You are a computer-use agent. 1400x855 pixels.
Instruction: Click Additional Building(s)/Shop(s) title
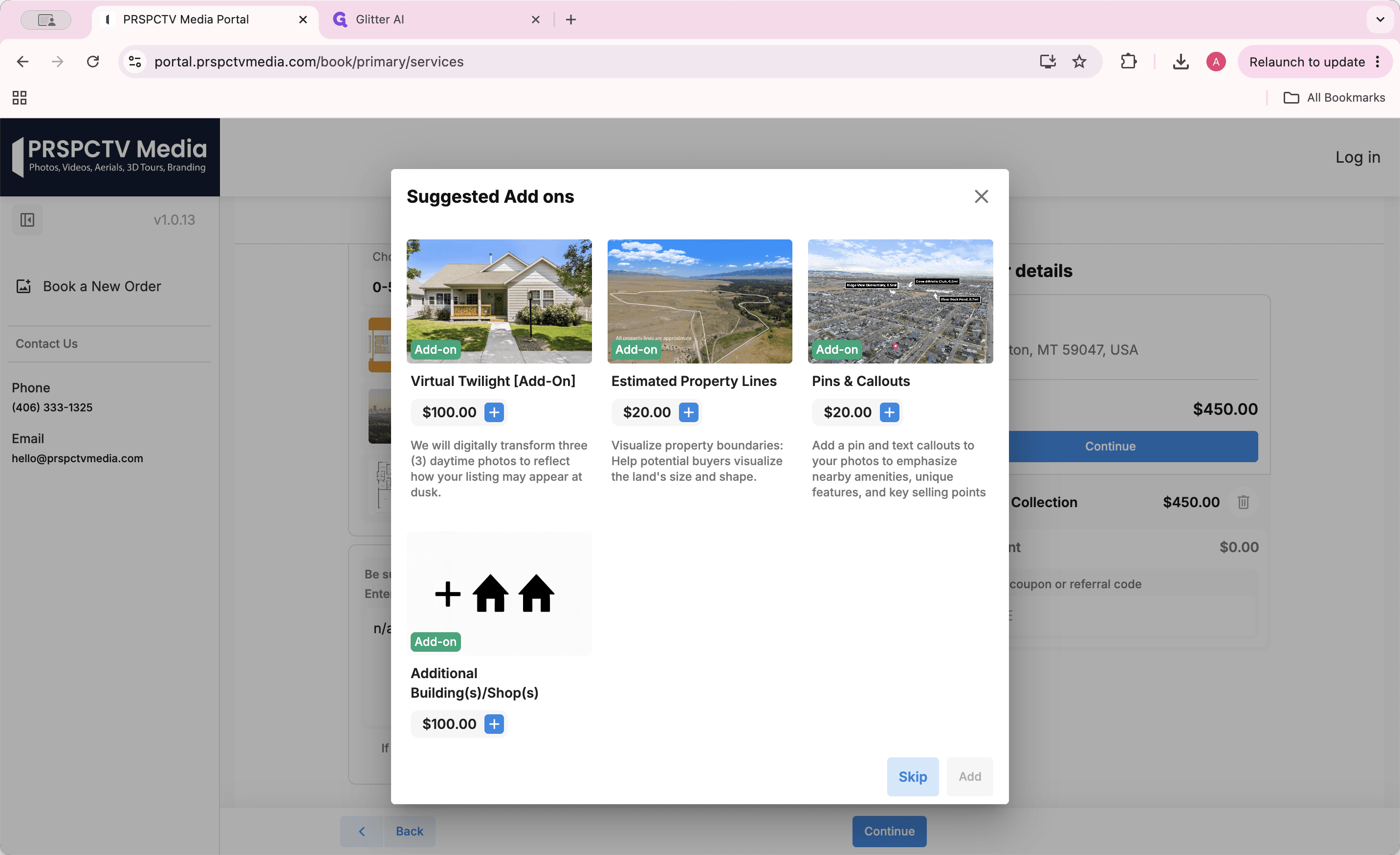[x=474, y=683]
